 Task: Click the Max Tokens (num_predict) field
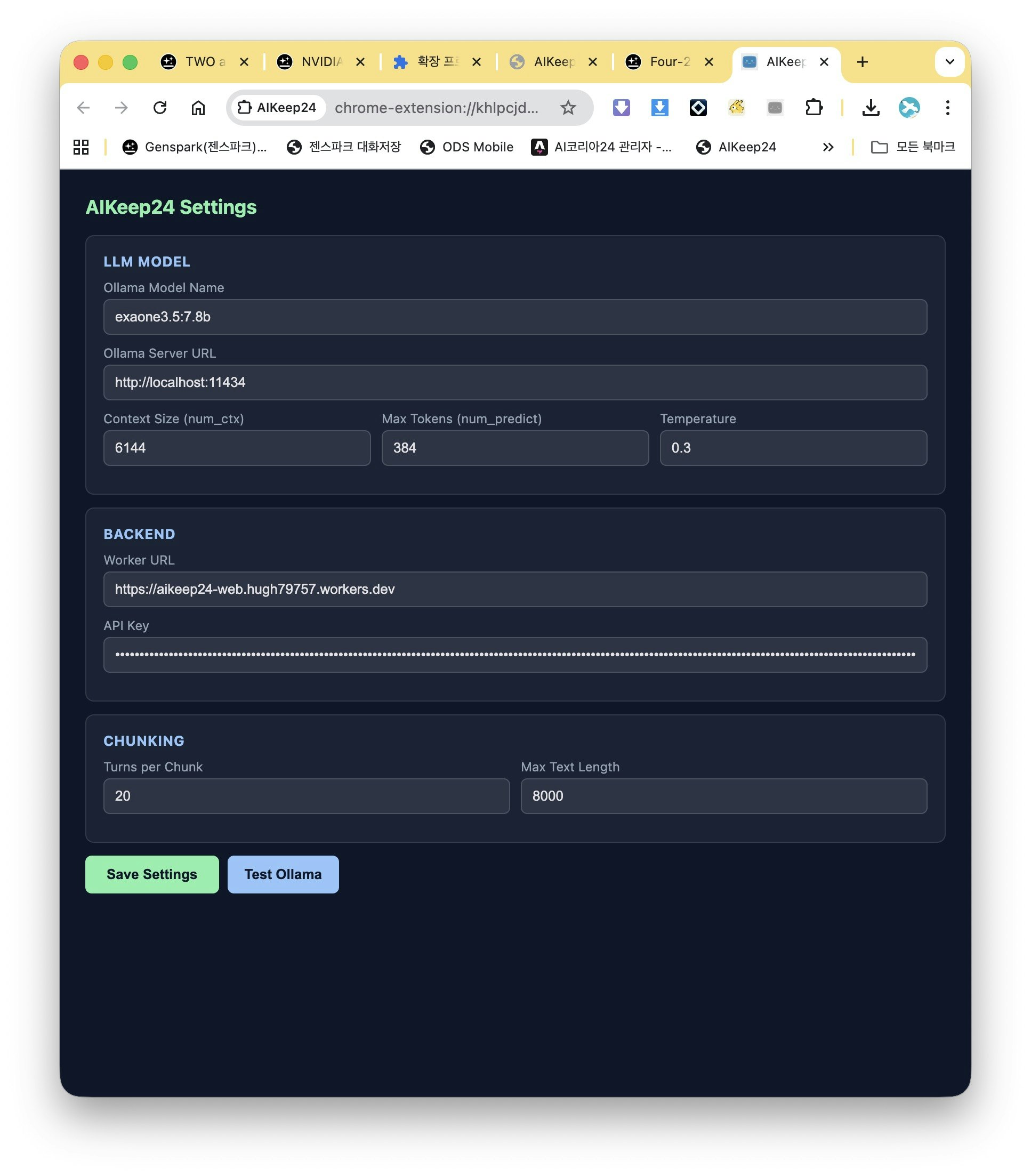pyautogui.click(x=515, y=448)
